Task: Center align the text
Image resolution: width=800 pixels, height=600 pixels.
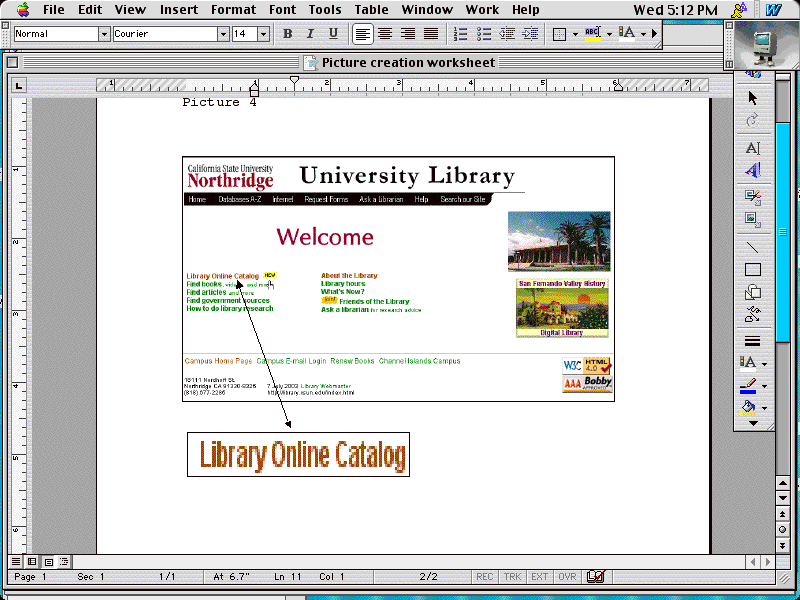Action: [x=385, y=34]
